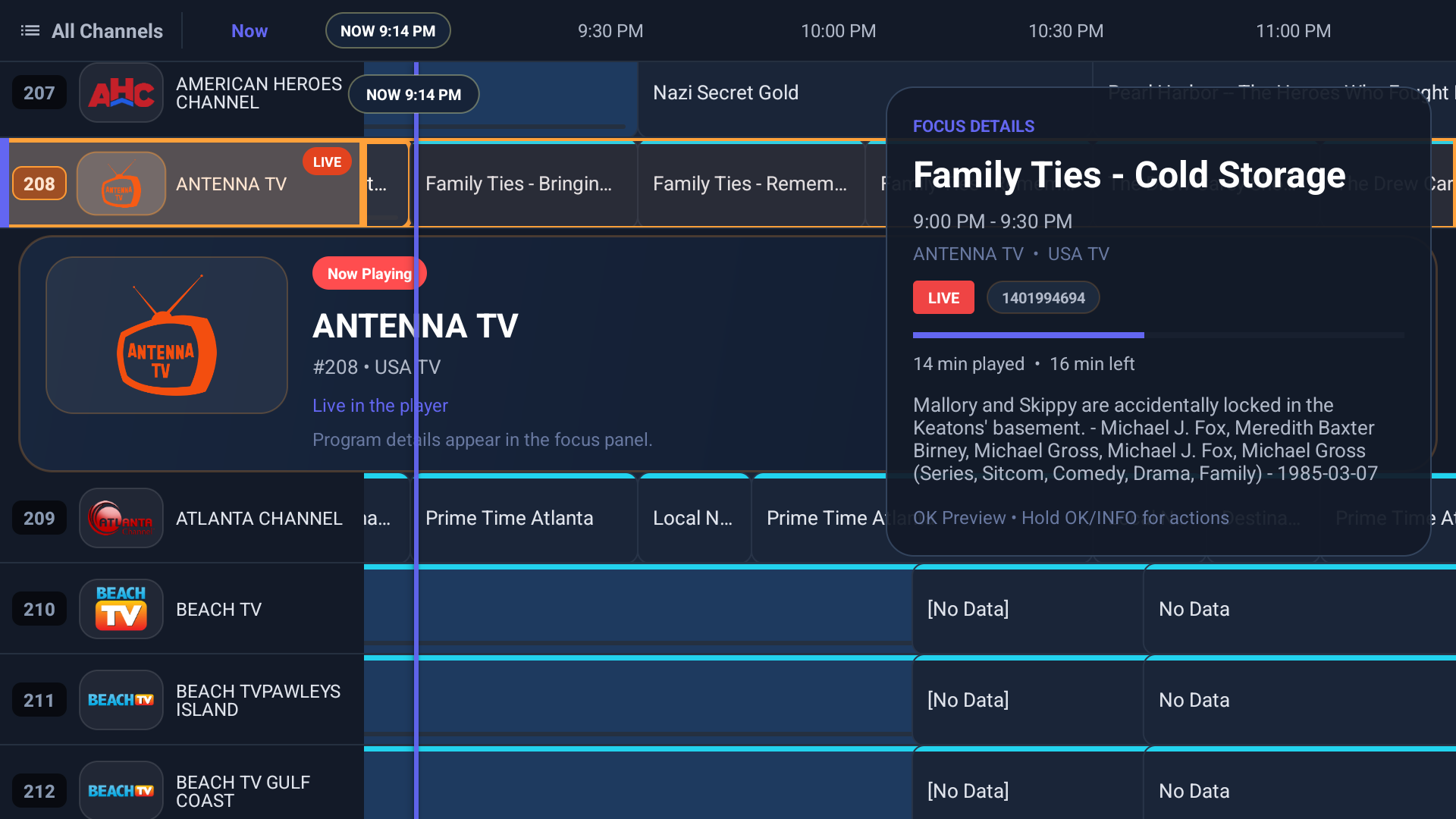
Task: Select the 10:00 PM time slot header
Action: coord(838,31)
